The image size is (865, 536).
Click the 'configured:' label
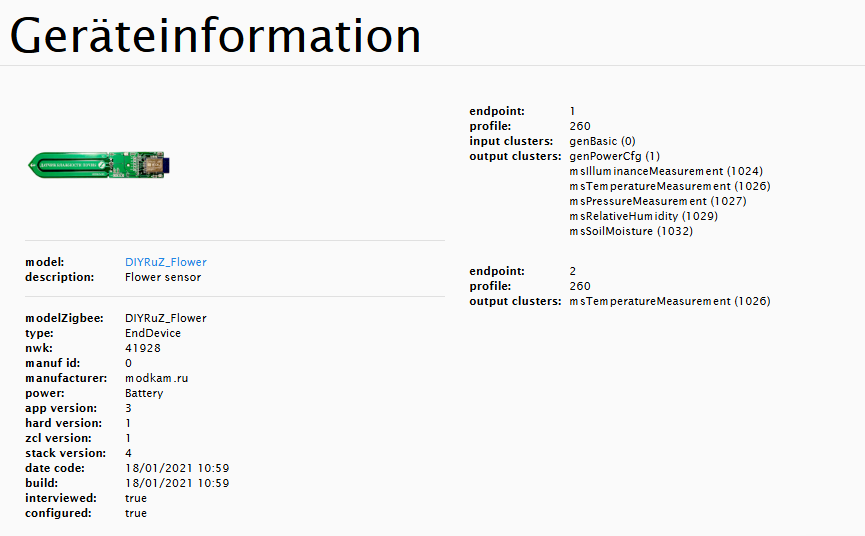[58, 513]
